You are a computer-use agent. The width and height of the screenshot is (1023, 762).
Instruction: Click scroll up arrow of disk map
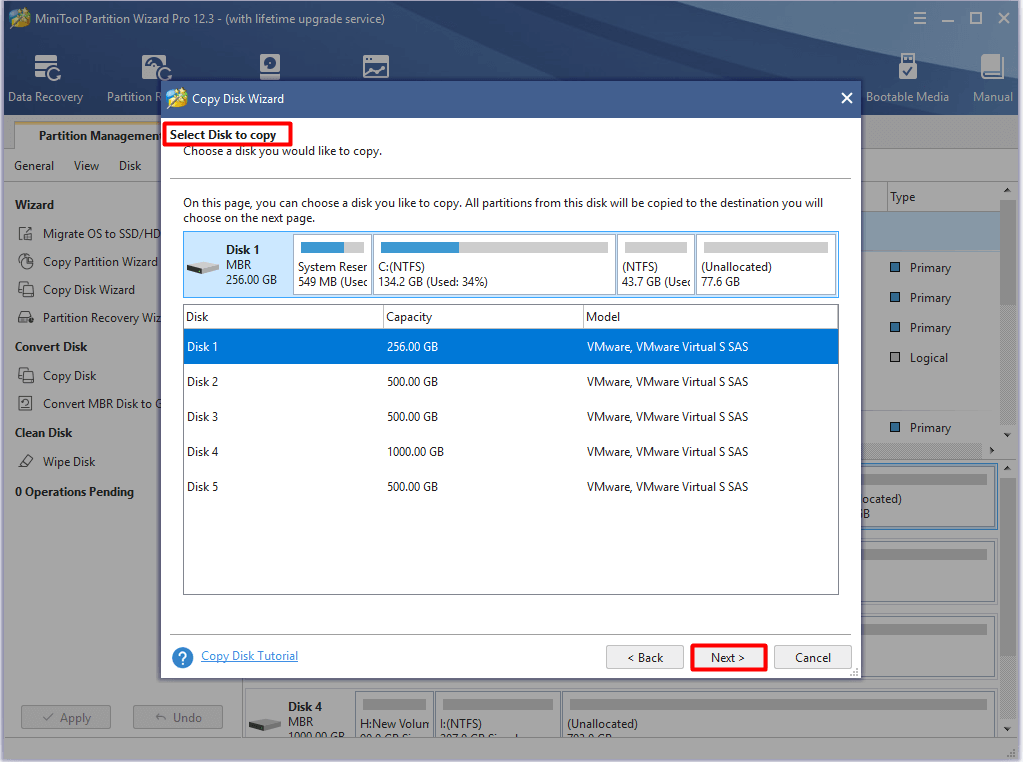pos(1007,468)
